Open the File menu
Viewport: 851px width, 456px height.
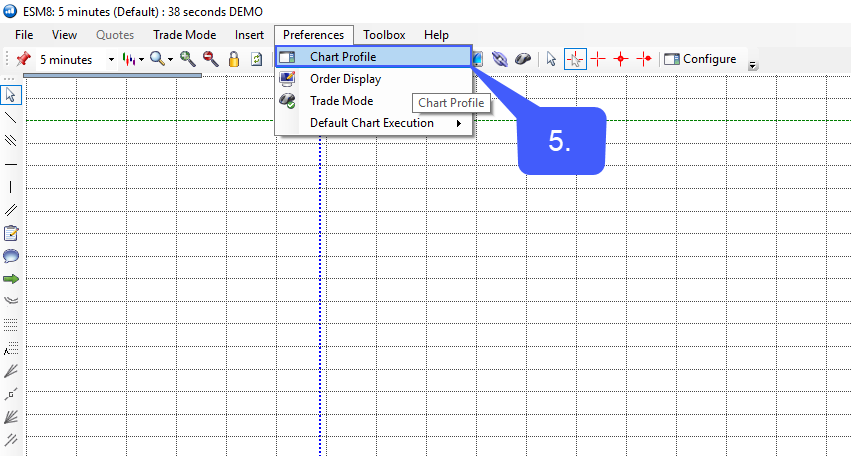(x=24, y=35)
